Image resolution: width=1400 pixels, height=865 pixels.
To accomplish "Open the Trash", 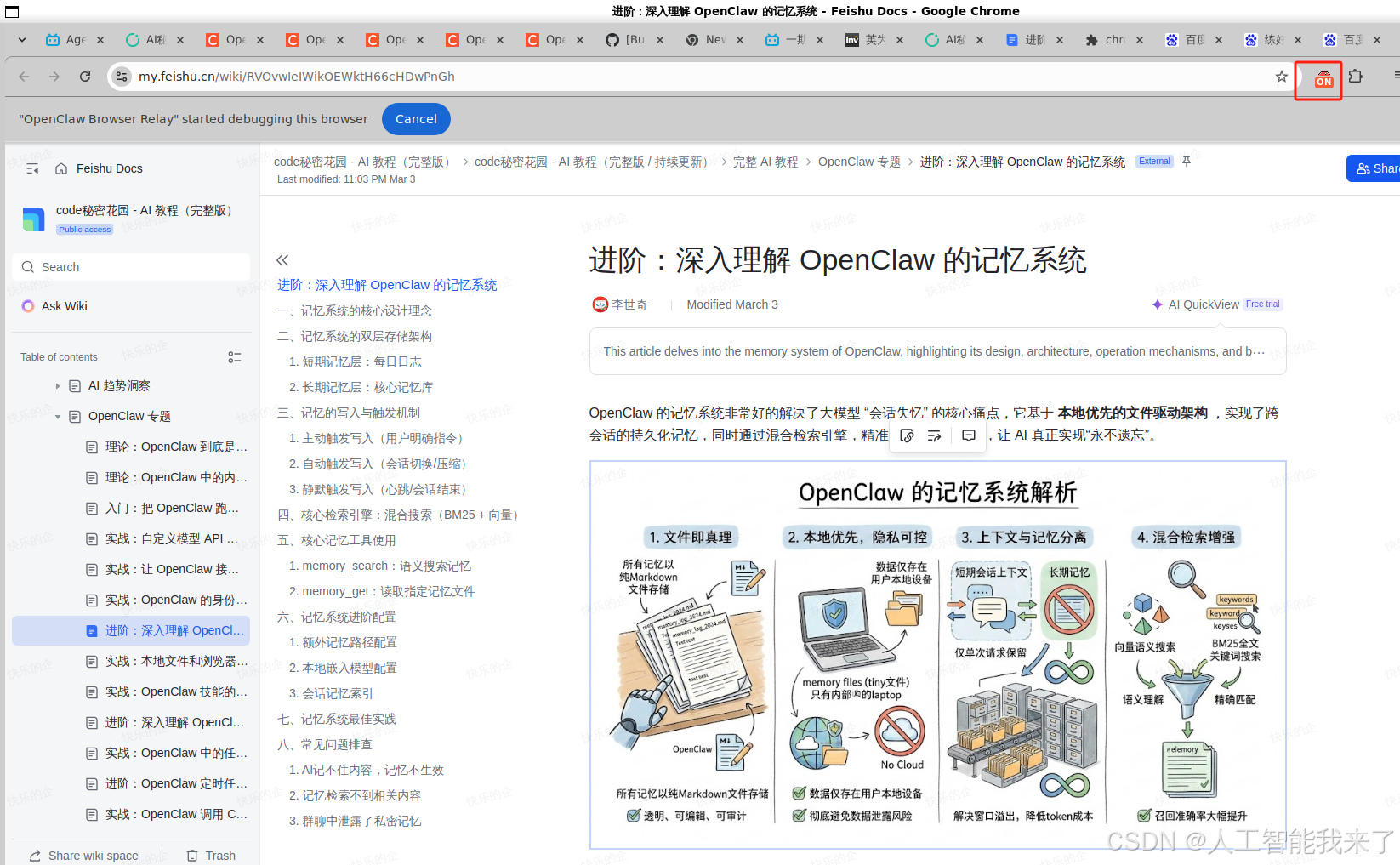I will coord(211,856).
